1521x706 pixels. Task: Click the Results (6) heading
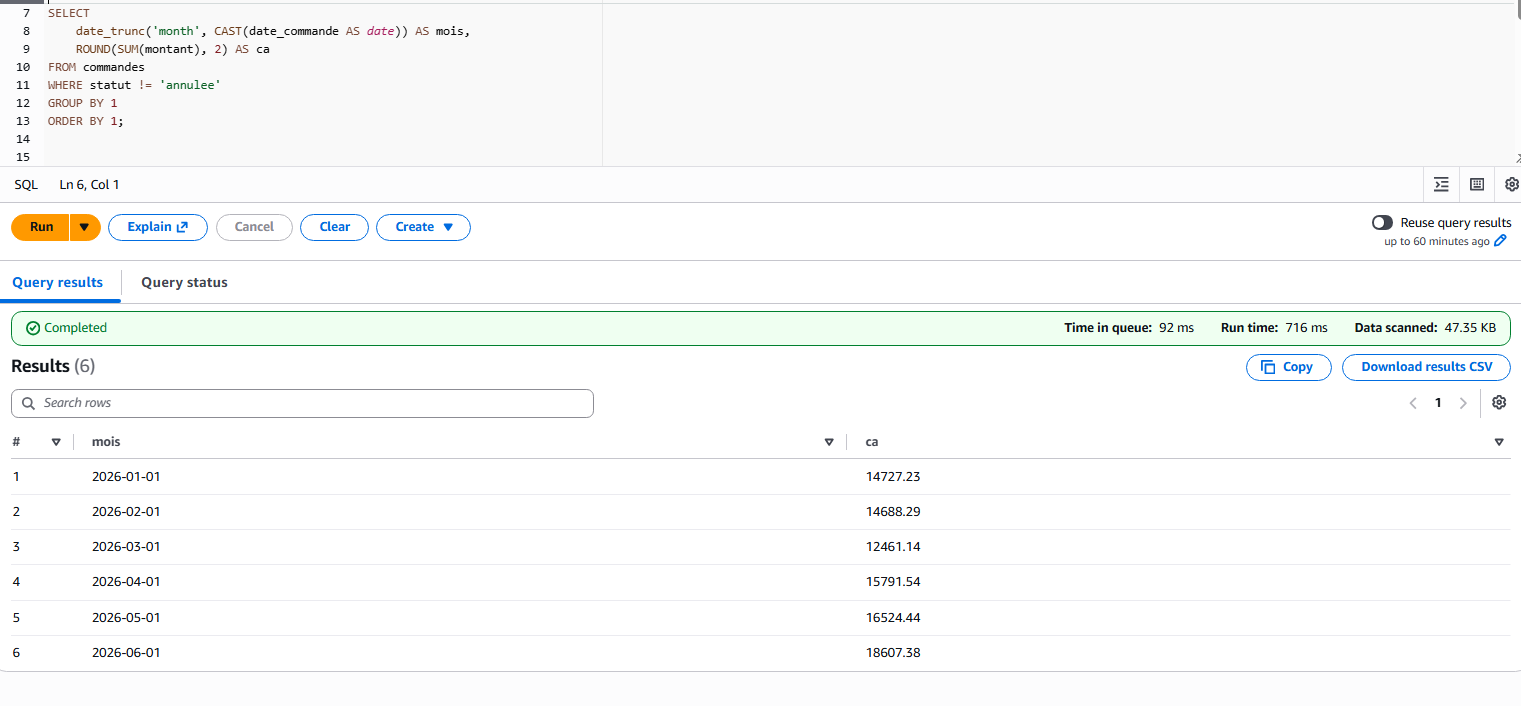53,366
